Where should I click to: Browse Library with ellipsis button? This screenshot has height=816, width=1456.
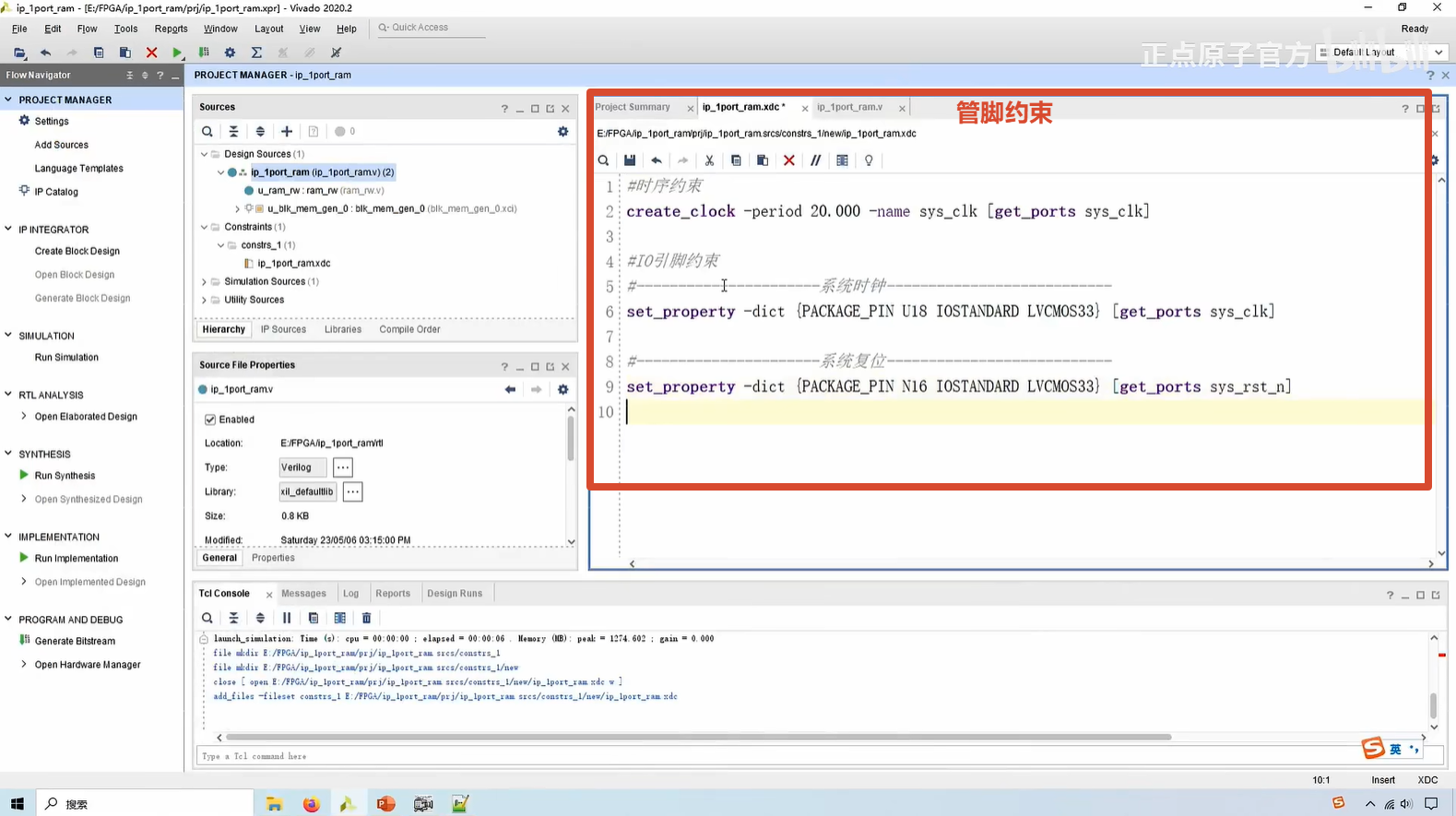353,491
